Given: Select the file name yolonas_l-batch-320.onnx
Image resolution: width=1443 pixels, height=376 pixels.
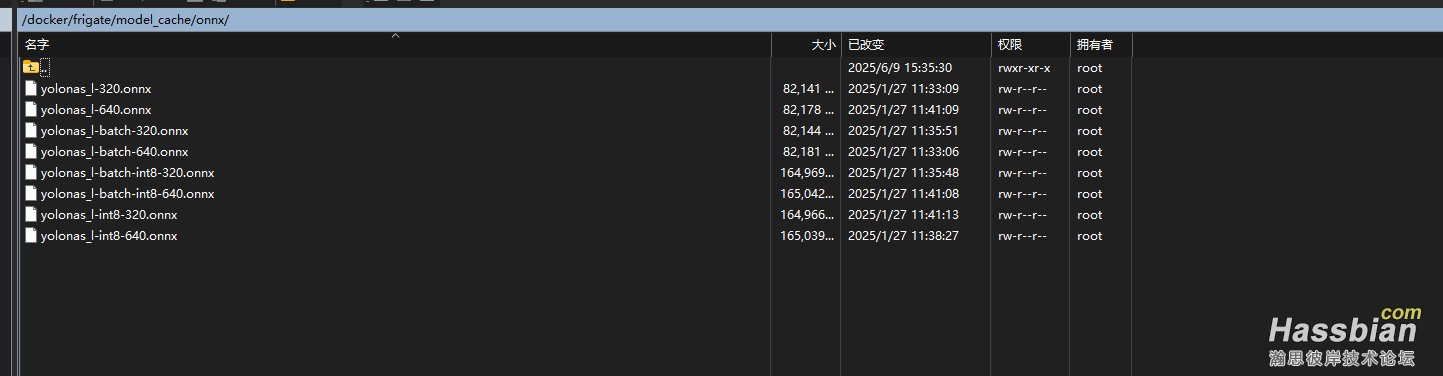Looking at the screenshot, I should pyautogui.click(x=115, y=131).
